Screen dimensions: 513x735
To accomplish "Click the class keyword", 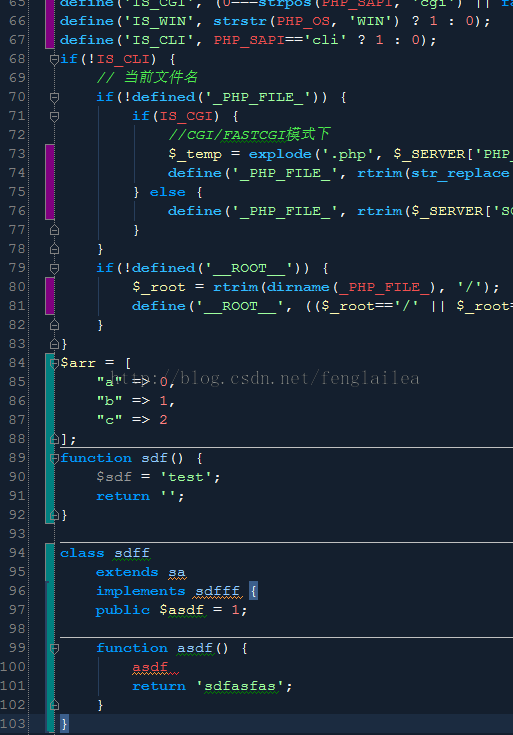I will point(83,553).
